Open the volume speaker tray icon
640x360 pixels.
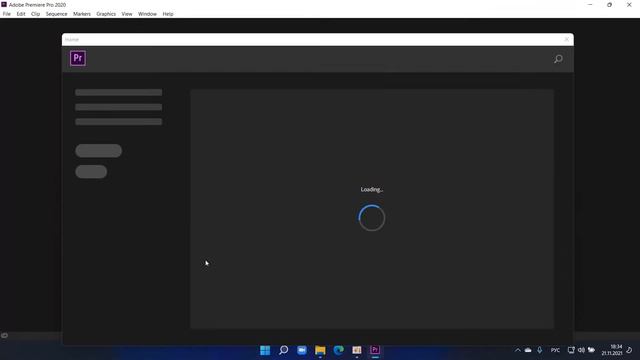click(x=581, y=350)
